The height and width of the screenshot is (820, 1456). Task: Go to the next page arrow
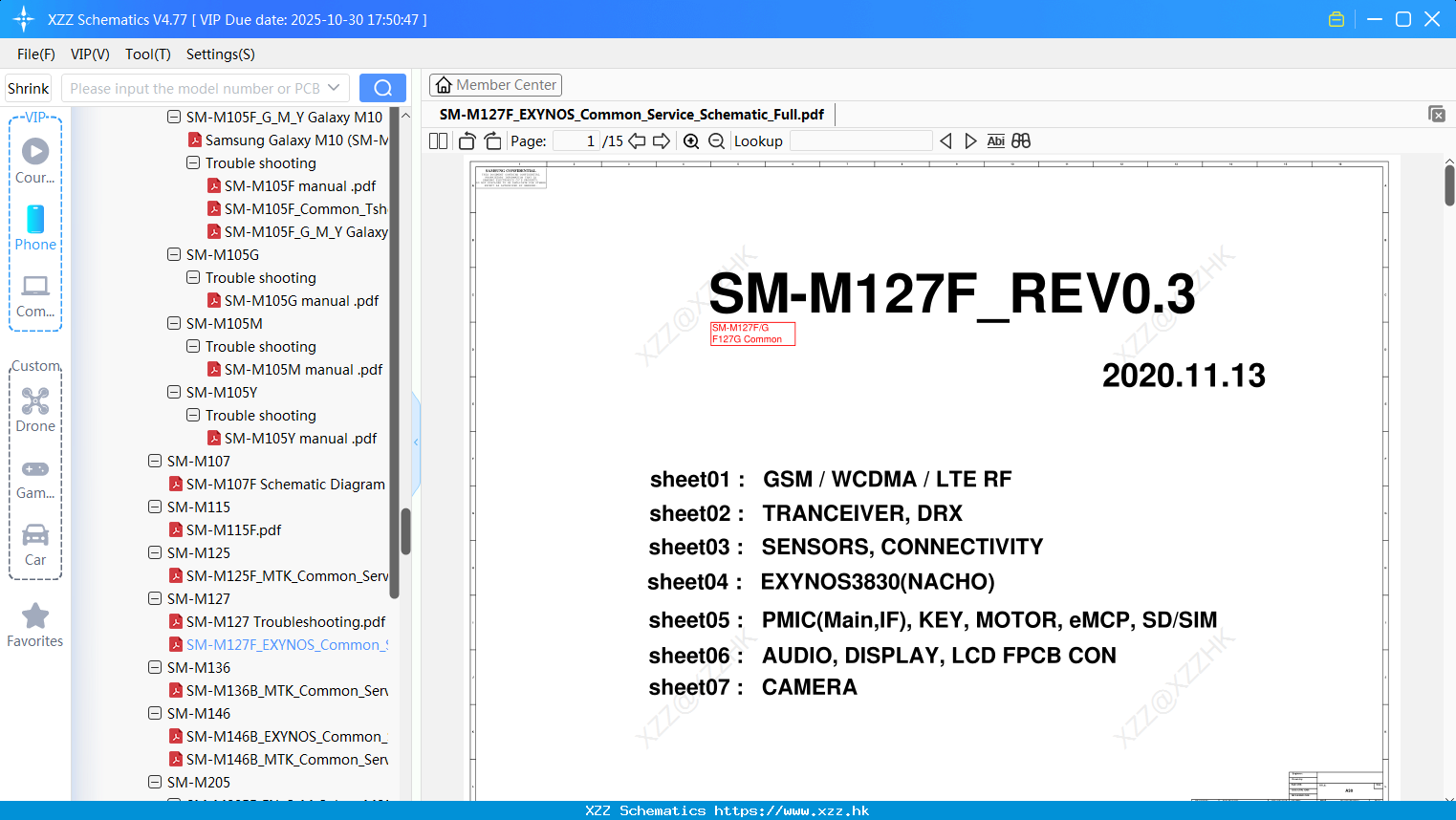click(662, 141)
